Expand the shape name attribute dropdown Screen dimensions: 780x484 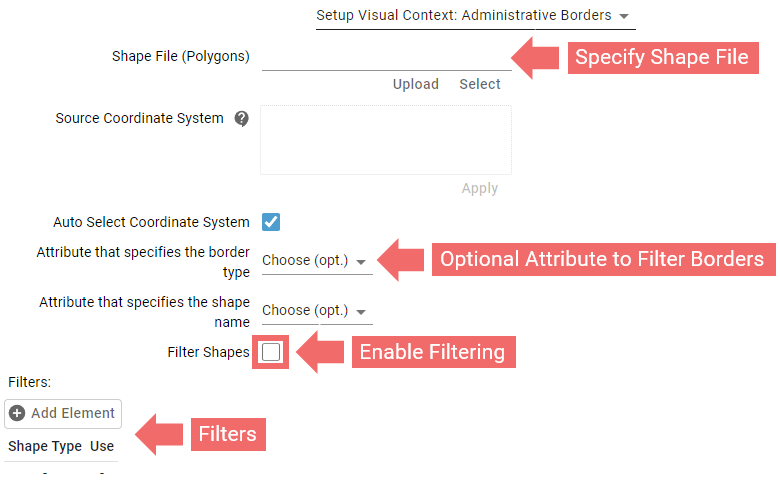pyautogui.click(x=316, y=311)
